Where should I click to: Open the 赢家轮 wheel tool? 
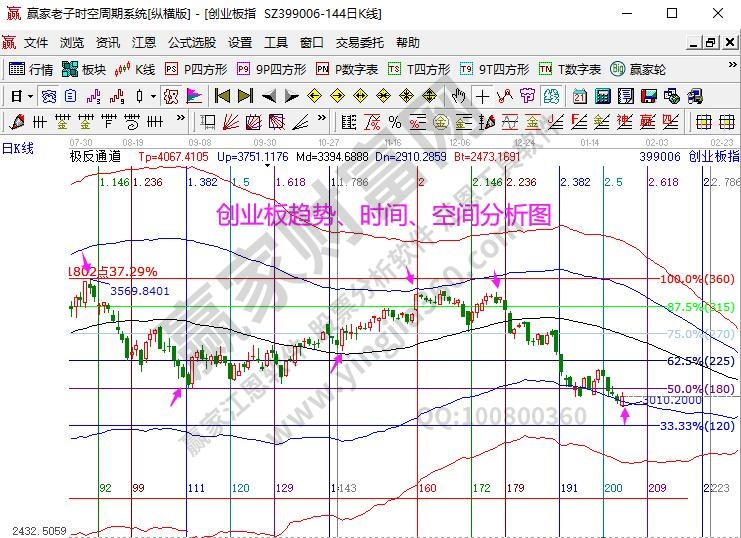click(638, 69)
